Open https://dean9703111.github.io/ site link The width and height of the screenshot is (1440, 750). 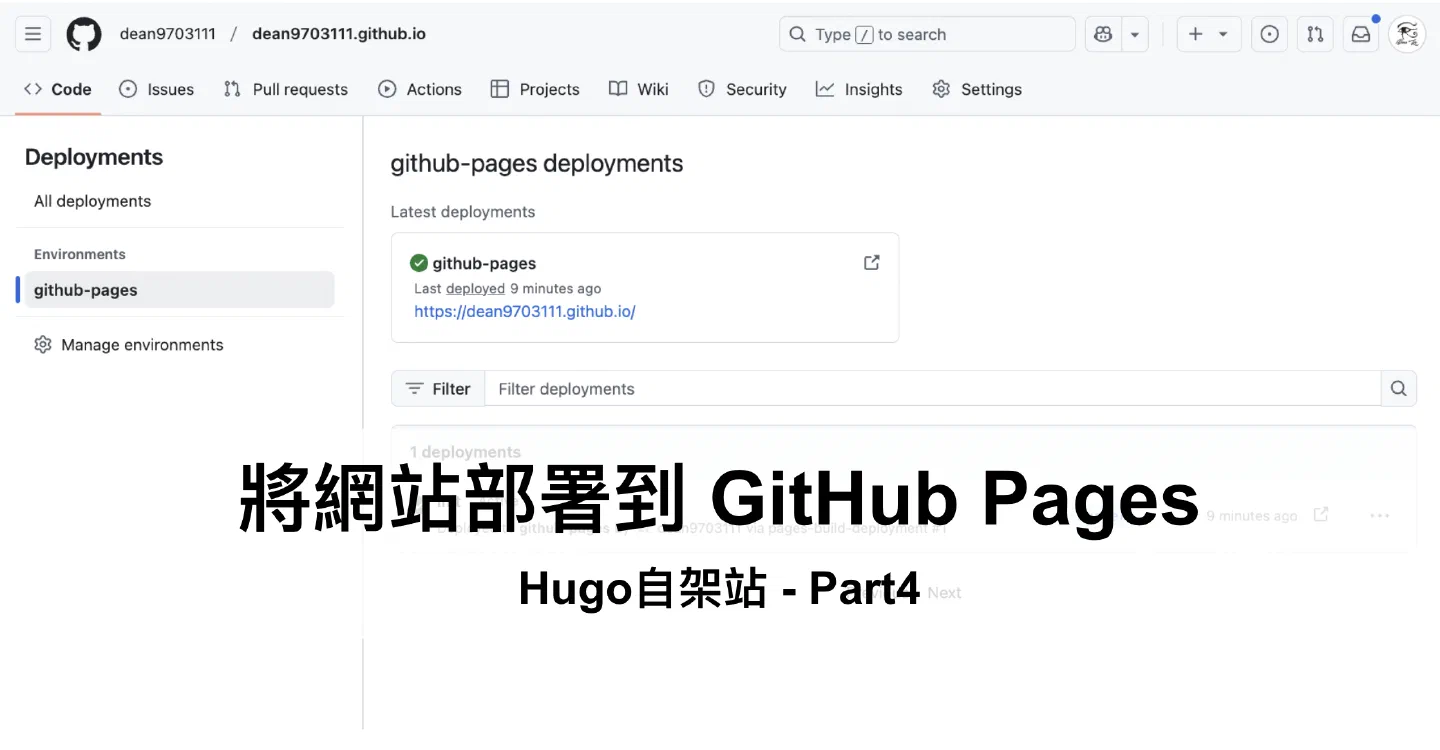525,311
